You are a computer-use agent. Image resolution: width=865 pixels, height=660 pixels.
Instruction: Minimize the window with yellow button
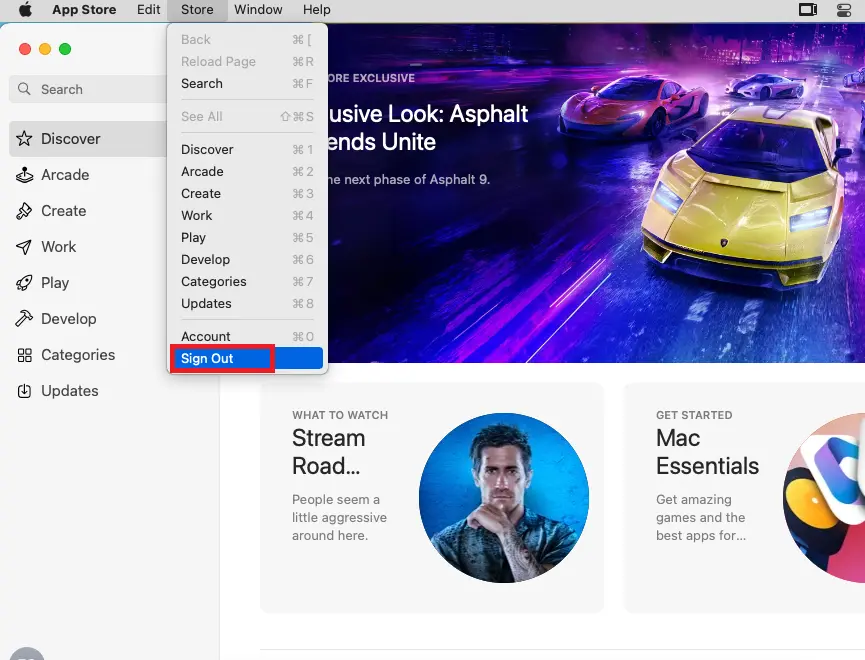[x=45, y=49]
